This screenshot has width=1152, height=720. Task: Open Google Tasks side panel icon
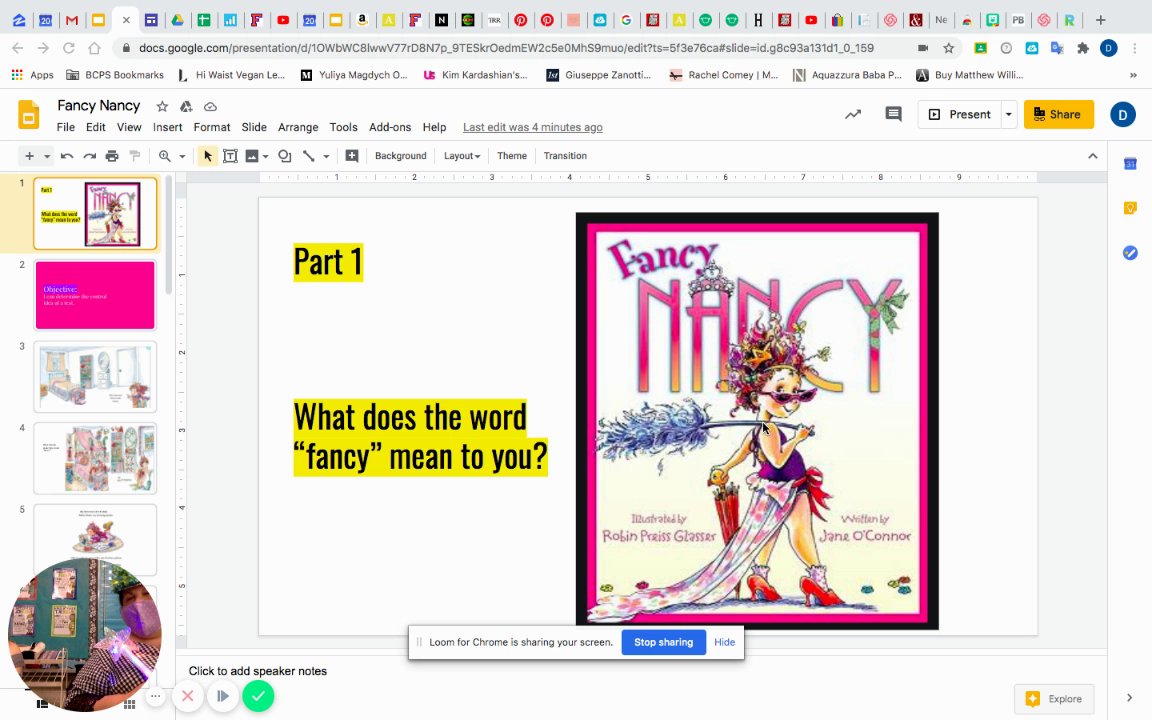pyautogui.click(x=1131, y=253)
